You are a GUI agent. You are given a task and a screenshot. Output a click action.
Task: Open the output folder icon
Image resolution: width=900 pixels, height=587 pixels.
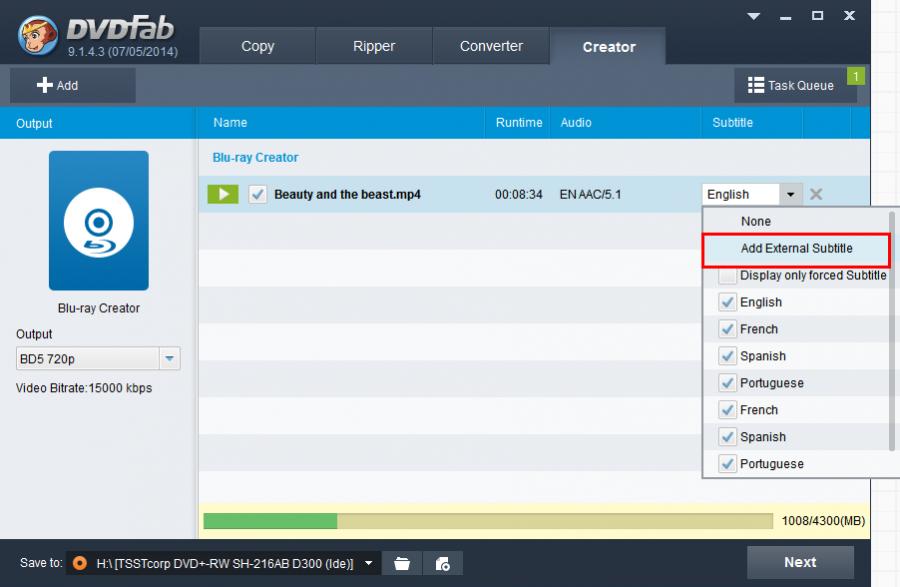402,563
